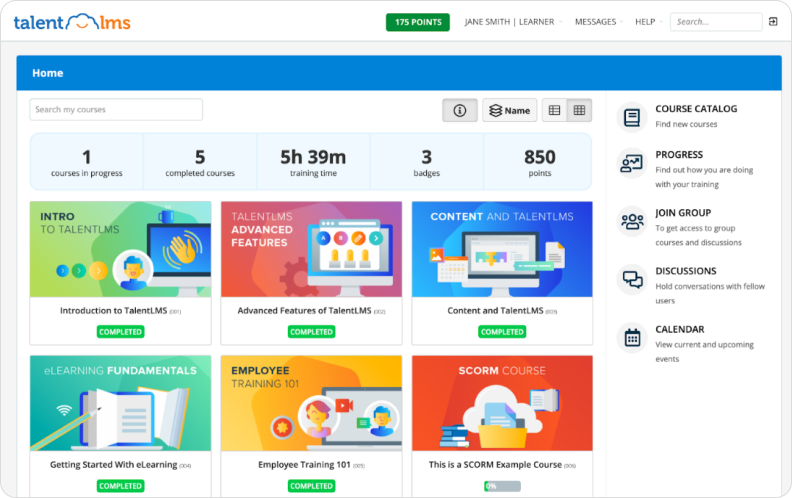
Task: Click the SCORM course 0% progress bar
Action: pos(502,486)
